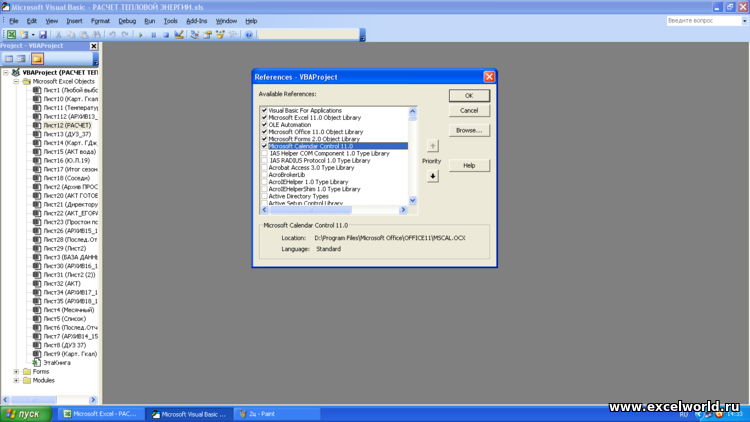The width and height of the screenshot is (750, 422).
Task: Close the Project - VBAProject panel
Action: pos(94,46)
